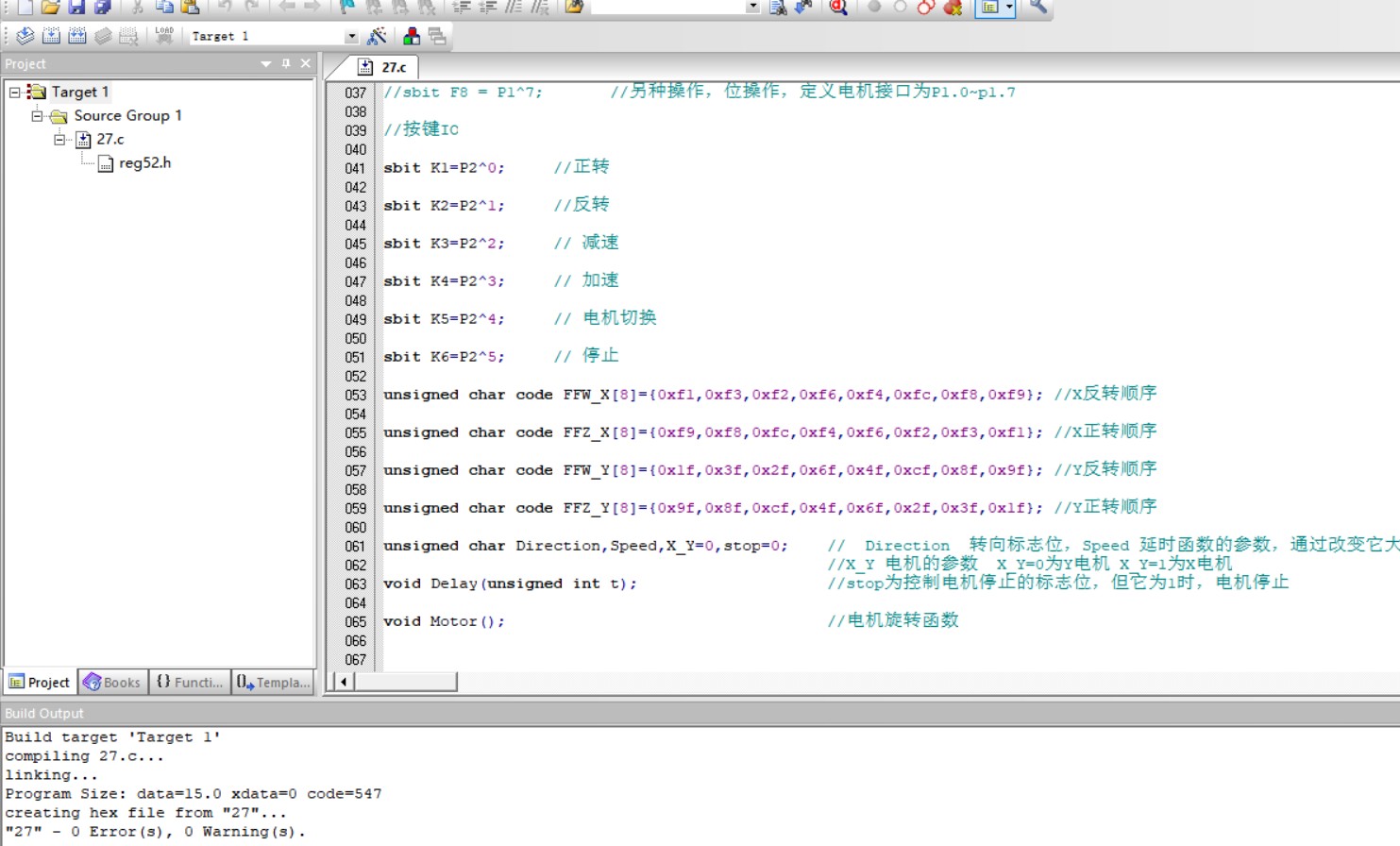Close the Project panel with the X

[x=306, y=63]
